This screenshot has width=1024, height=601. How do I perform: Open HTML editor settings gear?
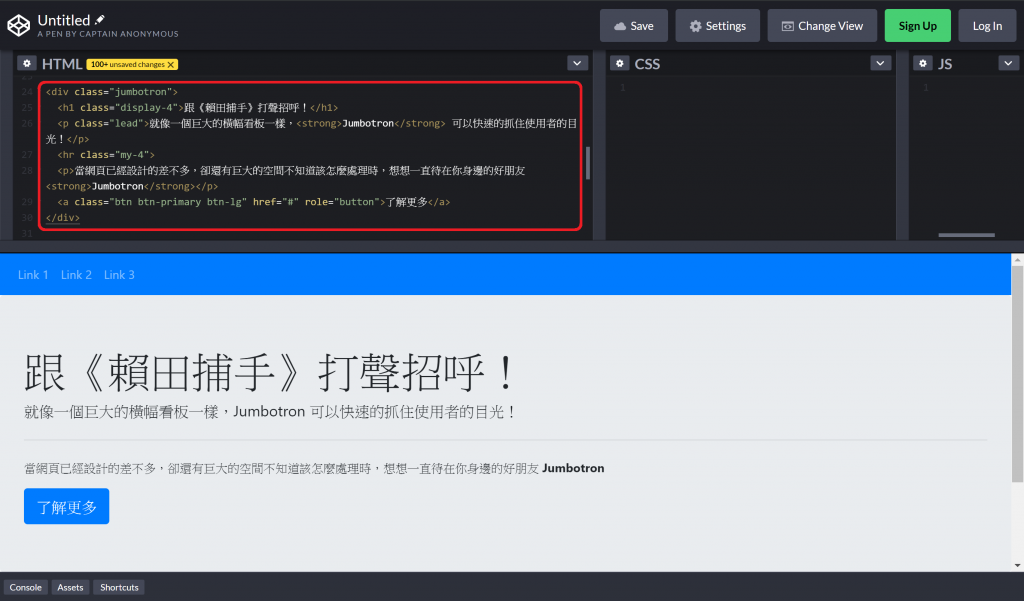[x=27, y=63]
